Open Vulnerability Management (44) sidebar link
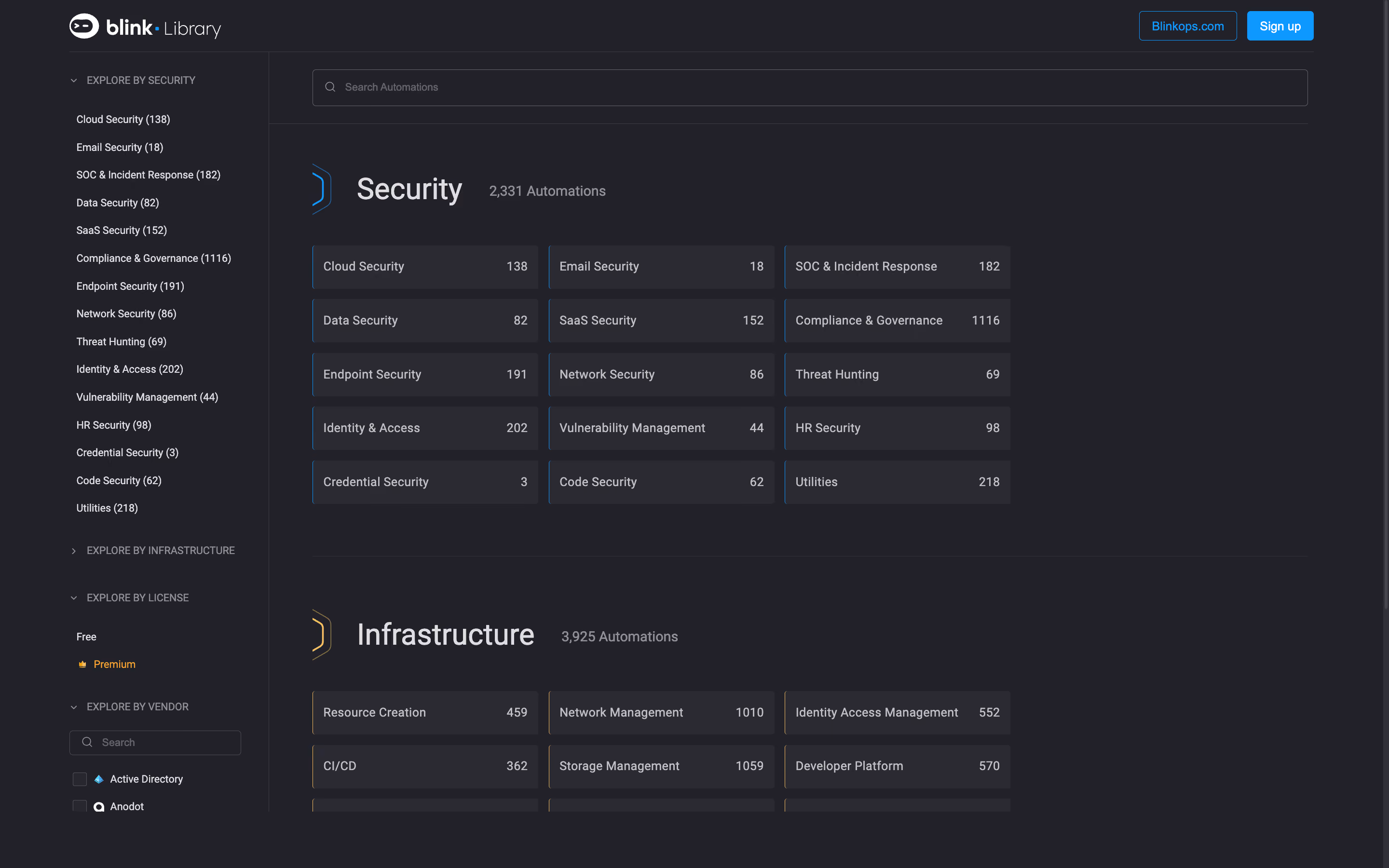Image resolution: width=1389 pixels, height=868 pixels. tap(147, 397)
